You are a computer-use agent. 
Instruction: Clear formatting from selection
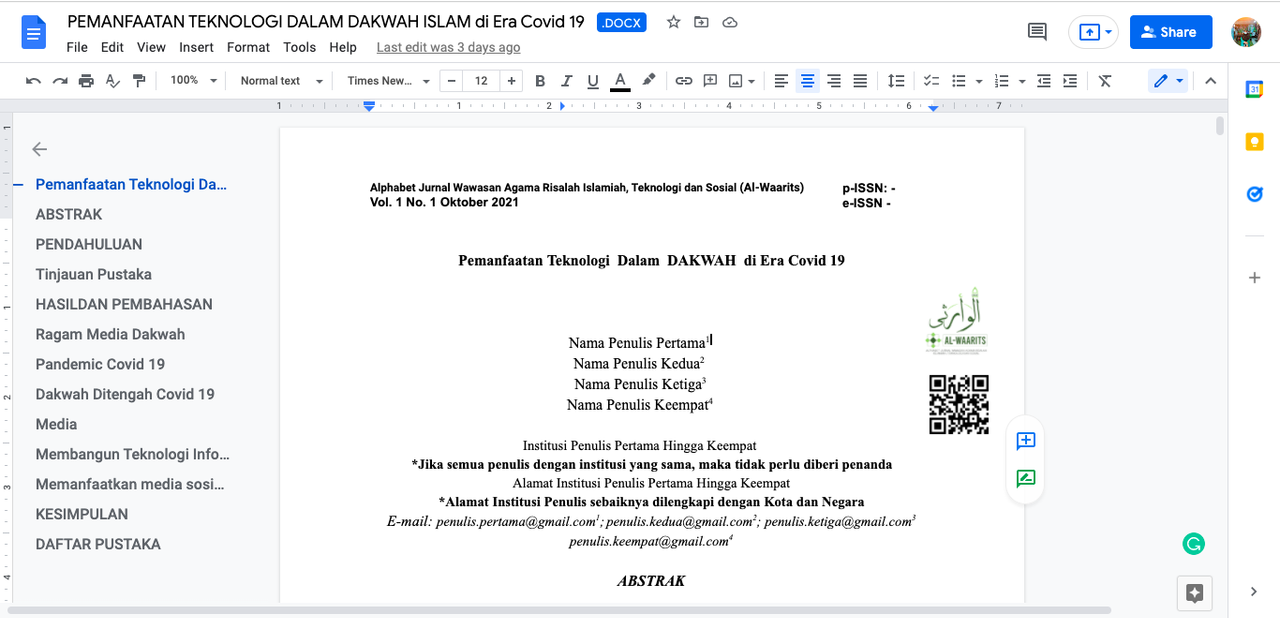pyautogui.click(x=1105, y=81)
